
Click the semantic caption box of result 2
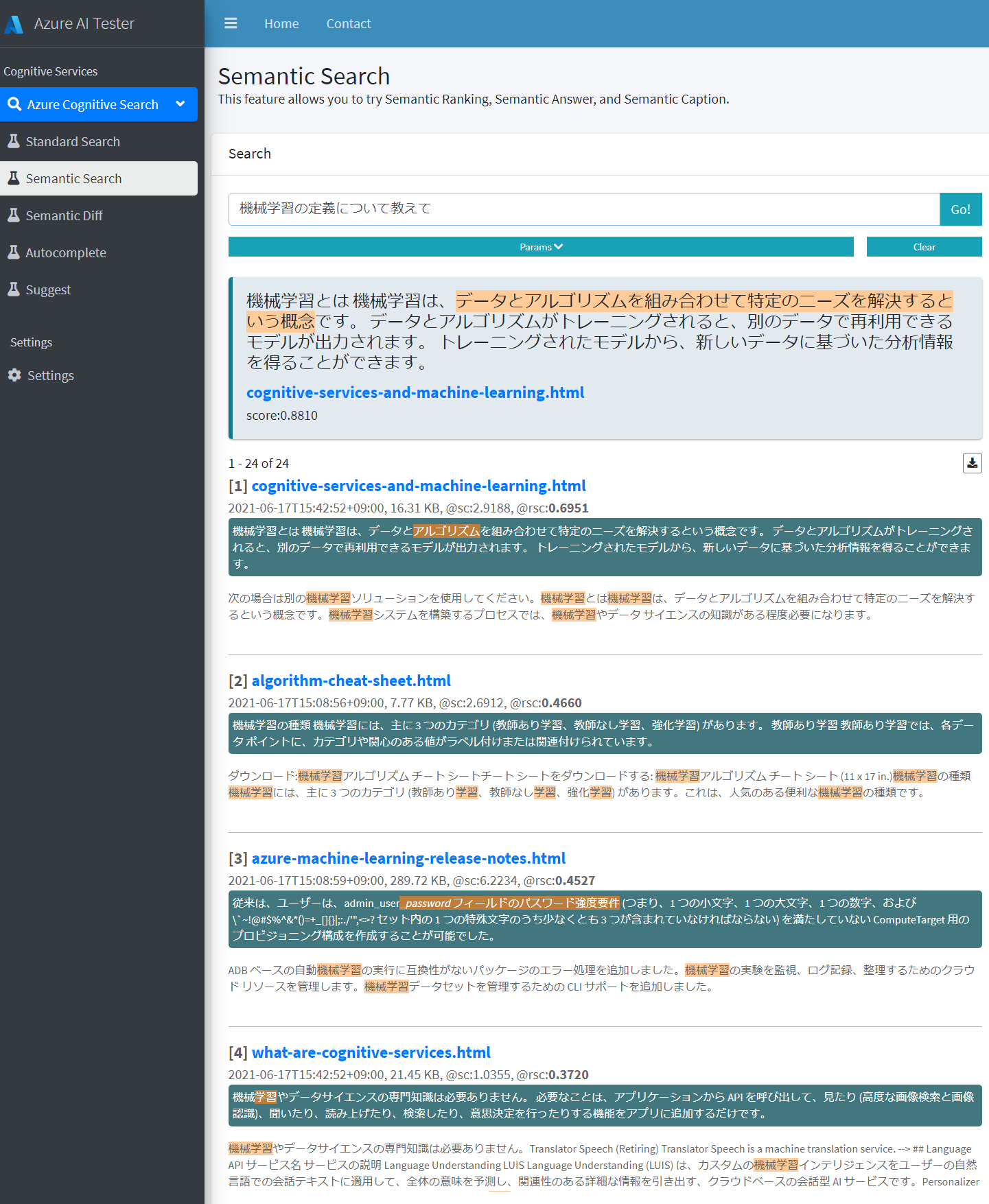(x=605, y=733)
